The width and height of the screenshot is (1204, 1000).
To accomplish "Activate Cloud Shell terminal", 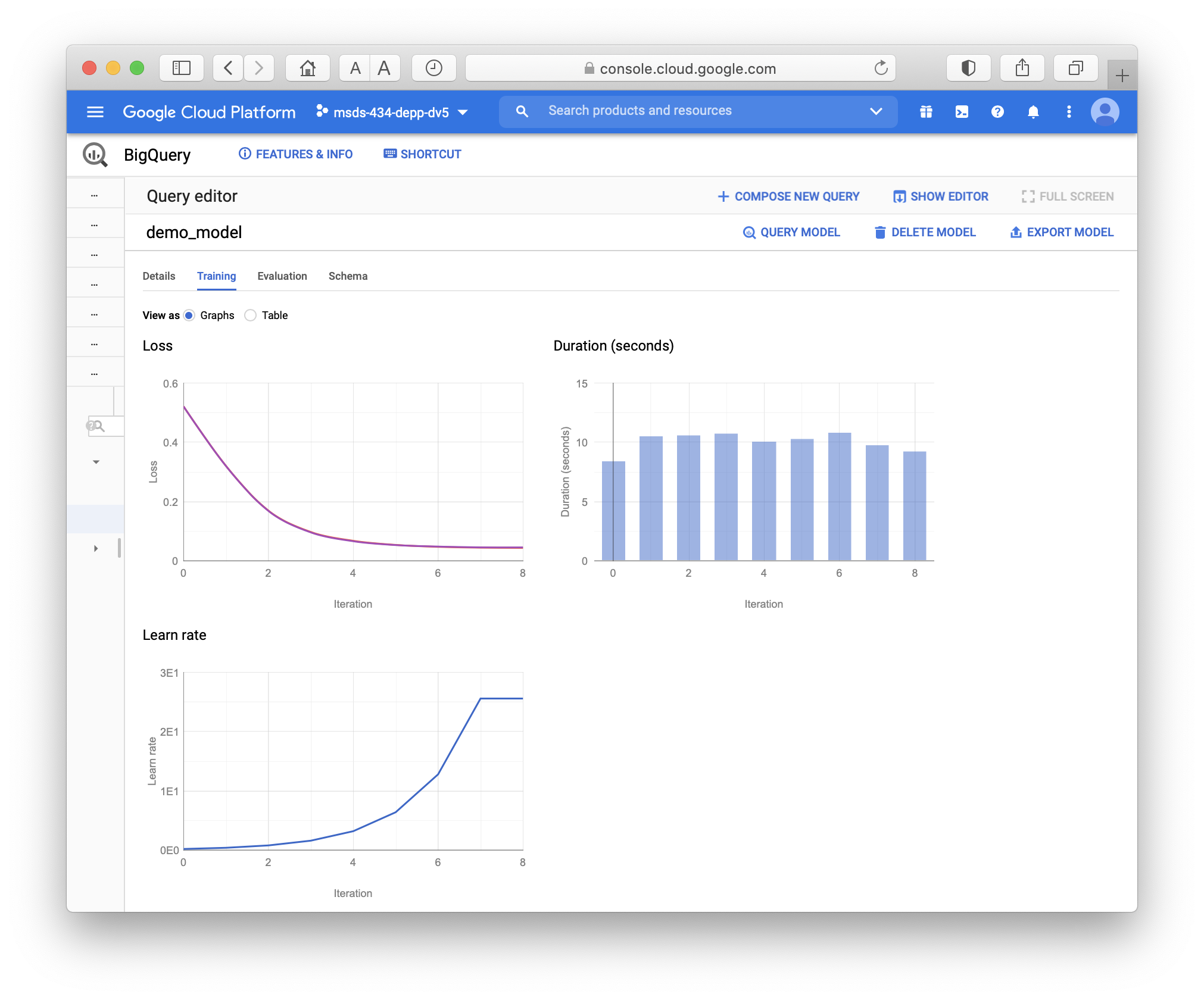I will tap(962, 111).
